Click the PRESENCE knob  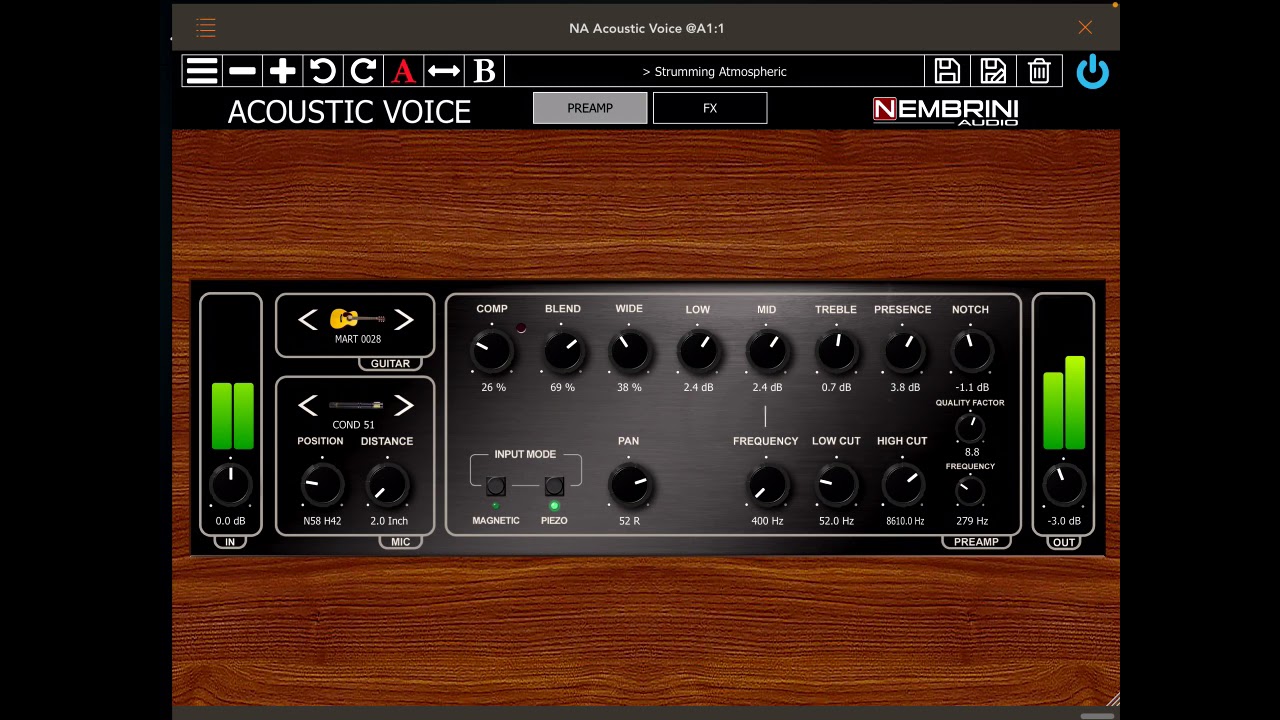tap(903, 350)
